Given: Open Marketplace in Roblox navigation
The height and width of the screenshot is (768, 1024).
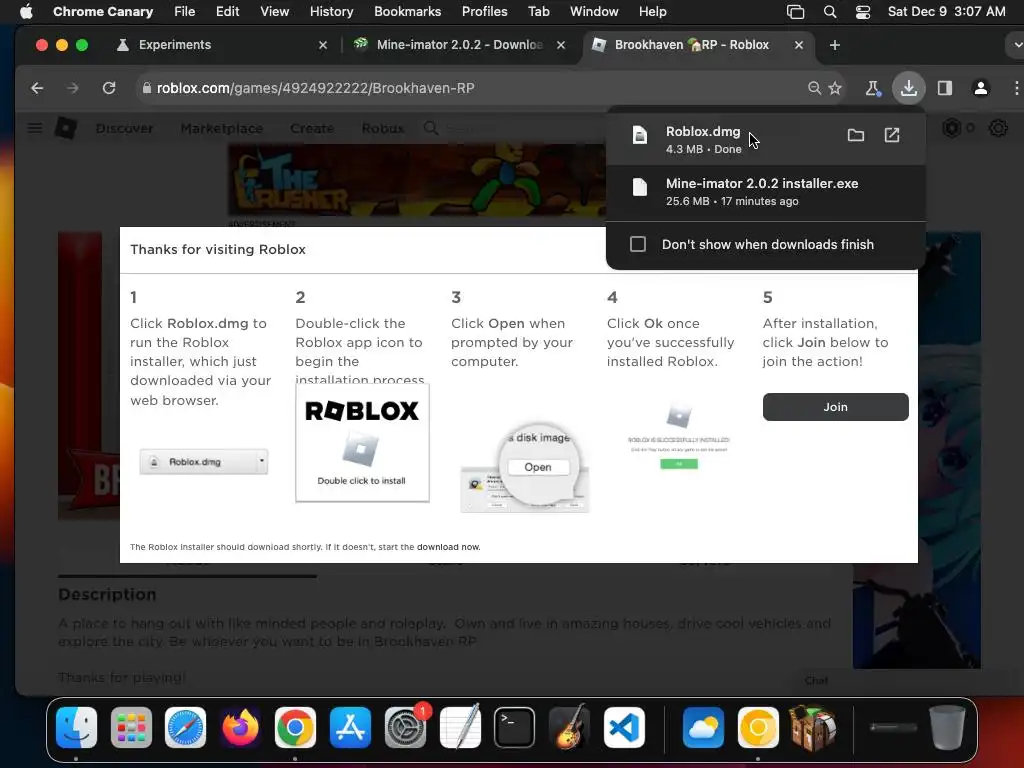Looking at the screenshot, I should tap(221, 129).
